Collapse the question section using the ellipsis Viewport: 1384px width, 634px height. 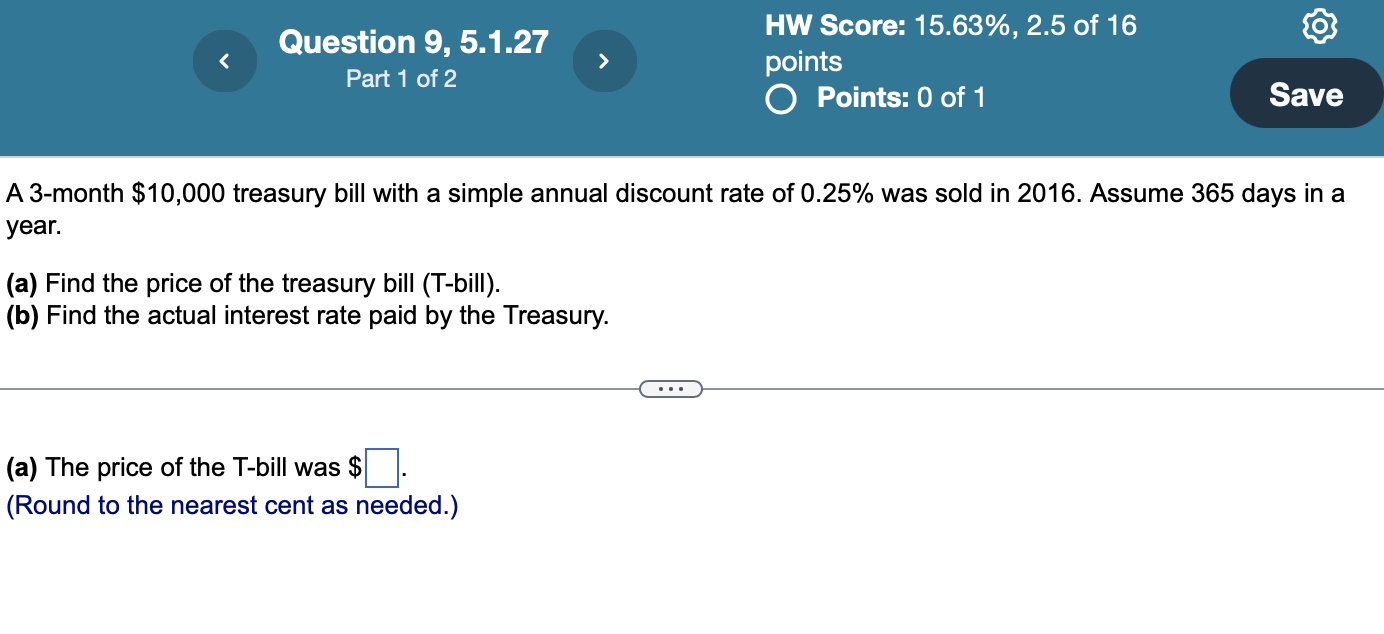click(670, 387)
